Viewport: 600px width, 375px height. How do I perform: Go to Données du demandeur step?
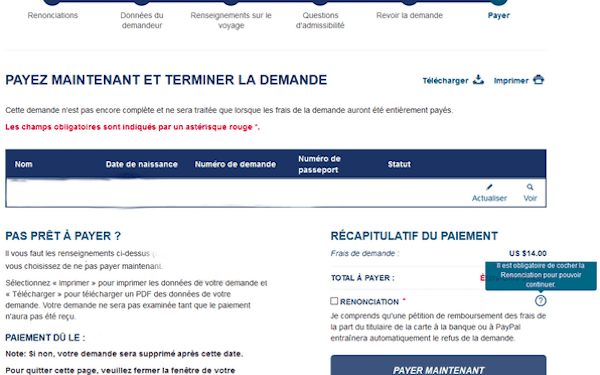click(142, 20)
